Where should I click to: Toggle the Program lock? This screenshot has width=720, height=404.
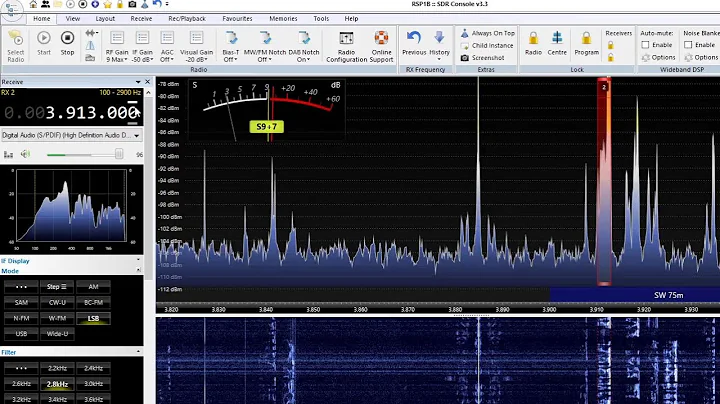pos(586,44)
